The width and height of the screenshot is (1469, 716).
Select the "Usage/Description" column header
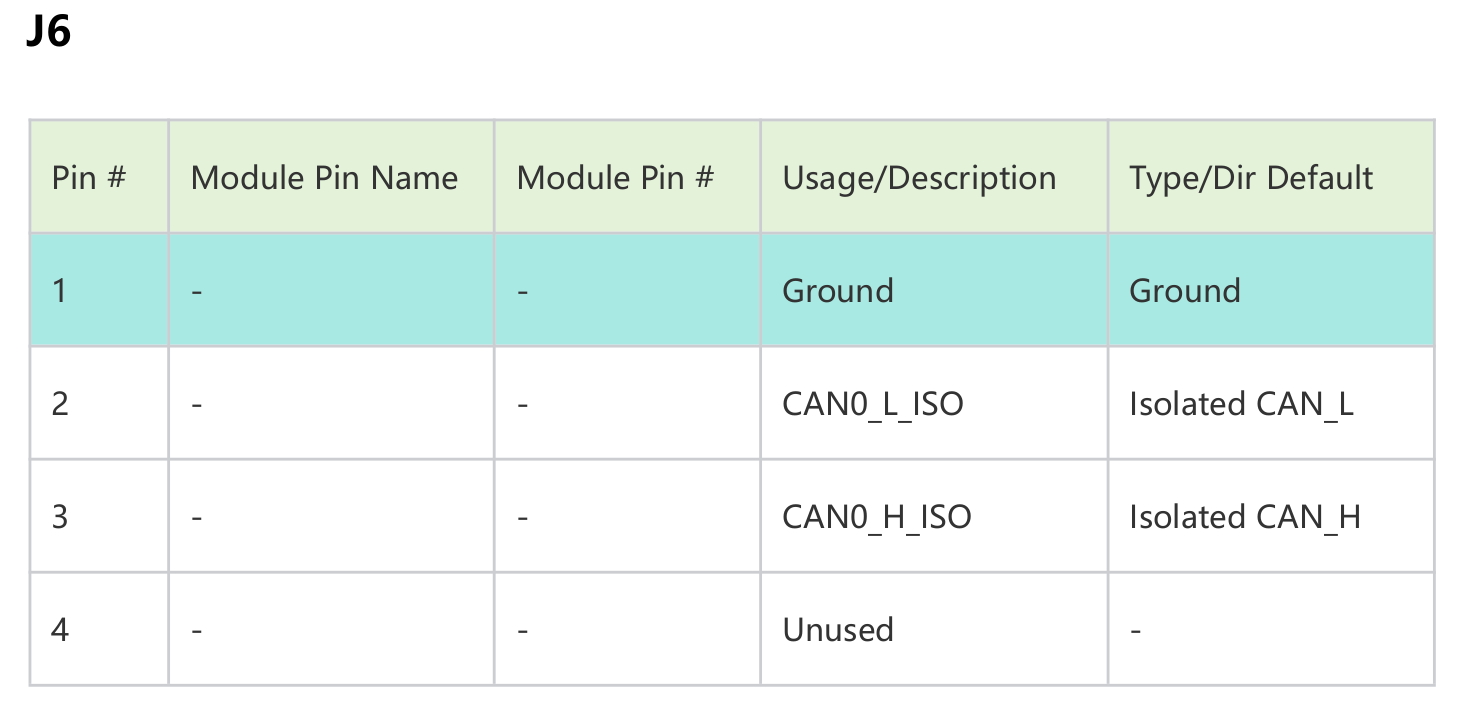(919, 178)
